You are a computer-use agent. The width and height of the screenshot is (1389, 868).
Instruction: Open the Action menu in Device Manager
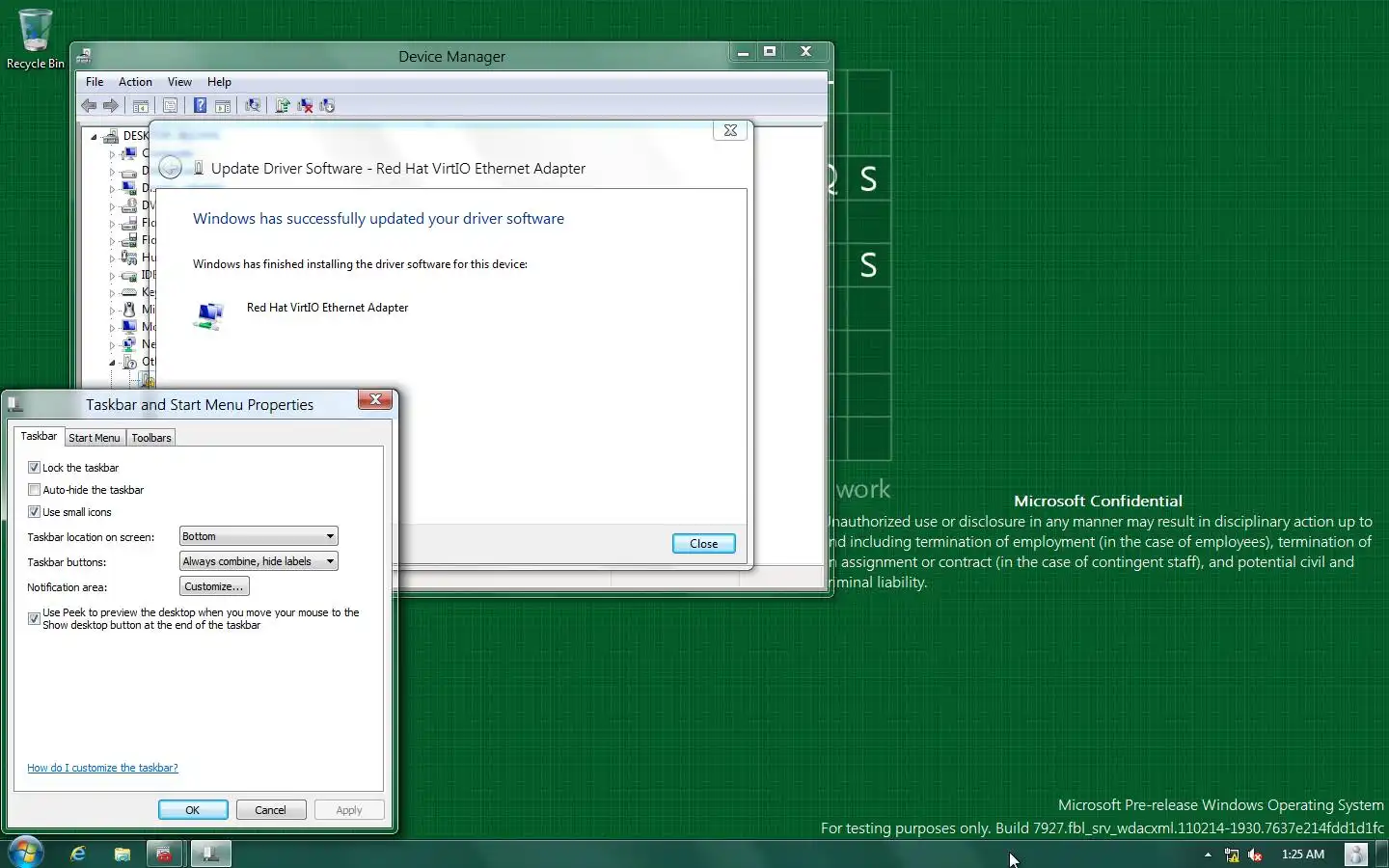[135, 82]
